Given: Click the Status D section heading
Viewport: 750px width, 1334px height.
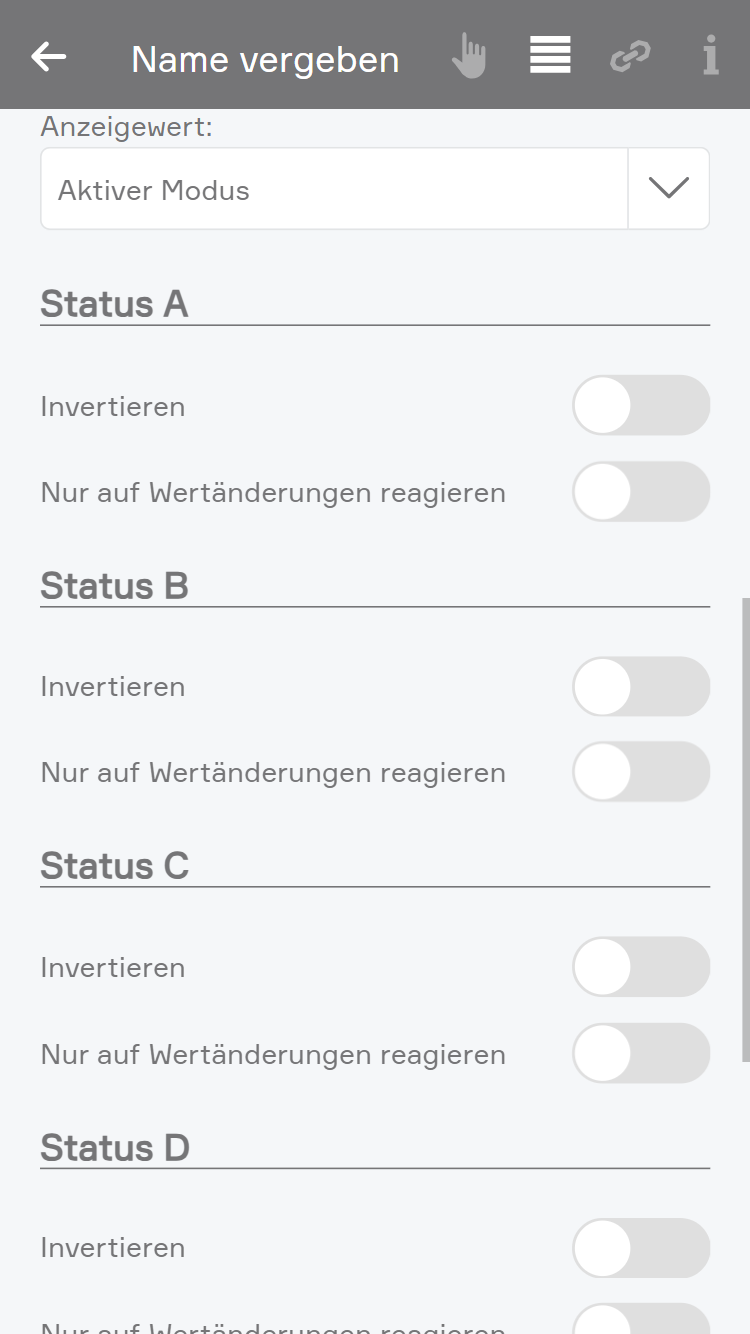Looking at the screenshot, I should (x=115, y=1148).
